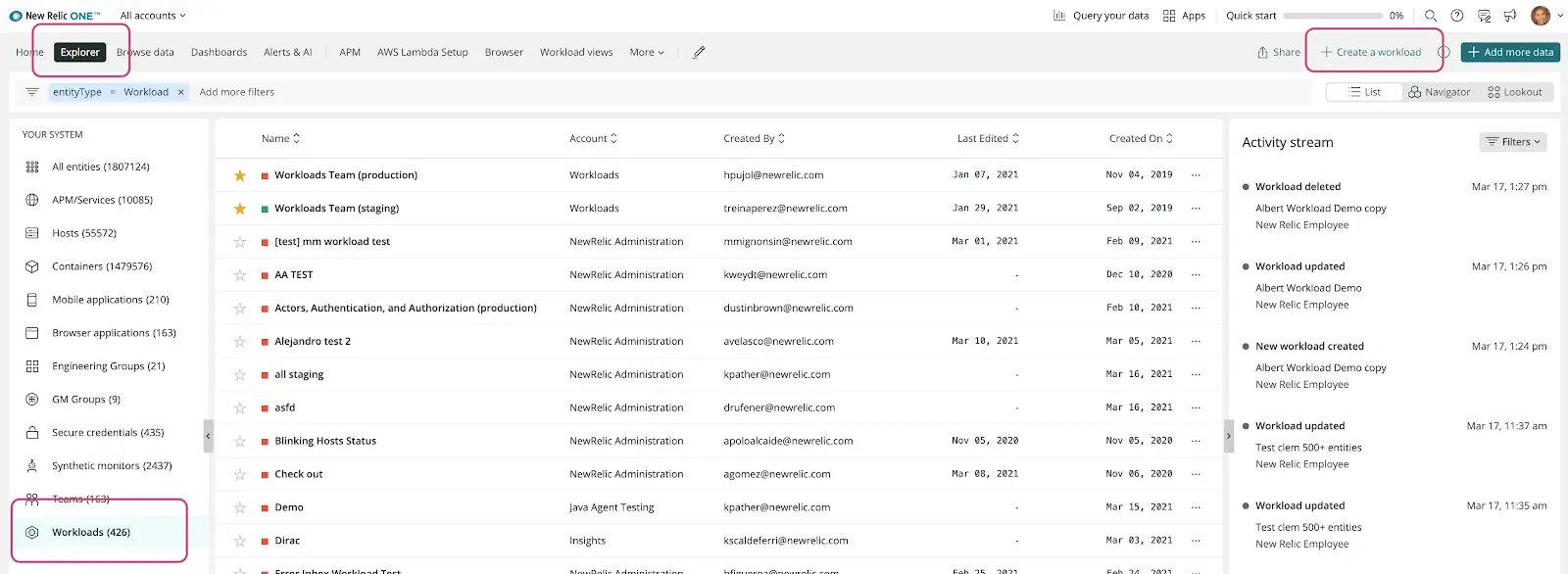Click the Add more filters field
1568x574 pixels.
pos(237,92)
